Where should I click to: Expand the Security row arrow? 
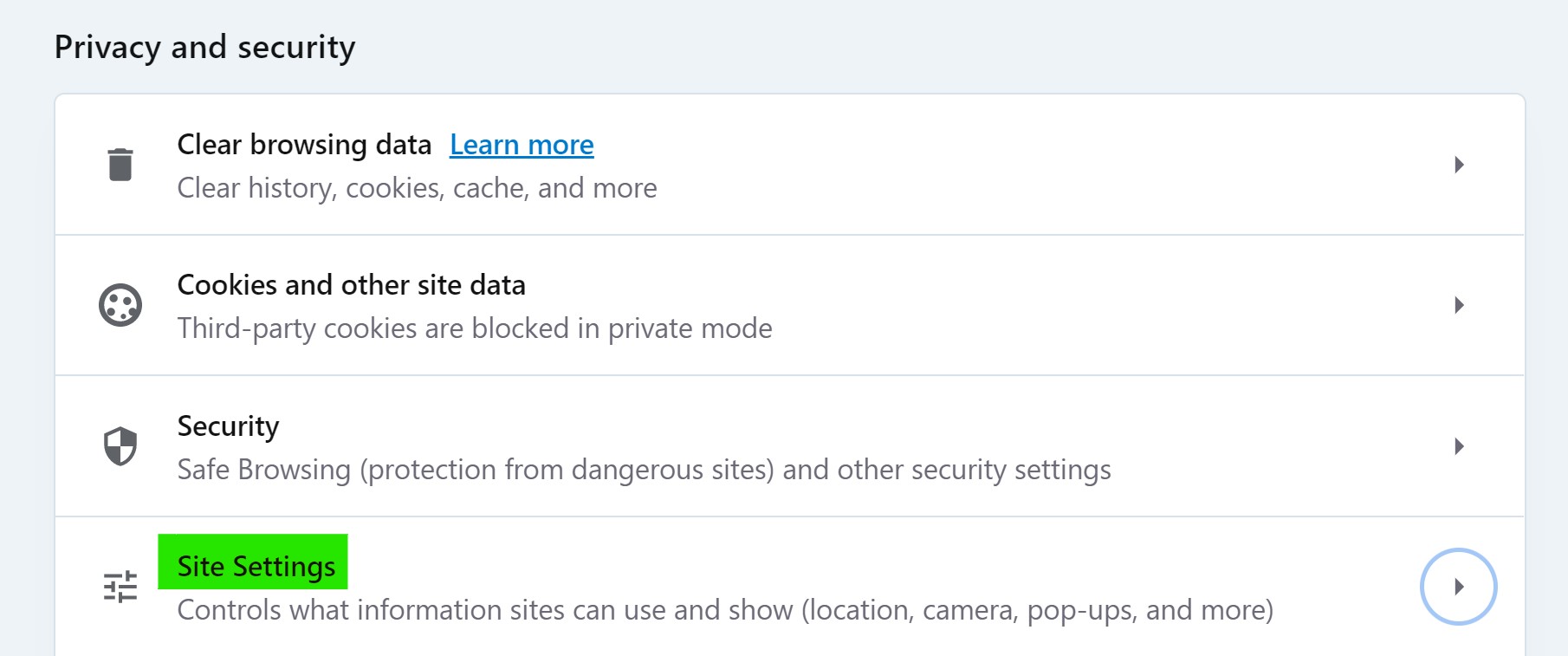pyautogui.click(x=1459, y=446)
